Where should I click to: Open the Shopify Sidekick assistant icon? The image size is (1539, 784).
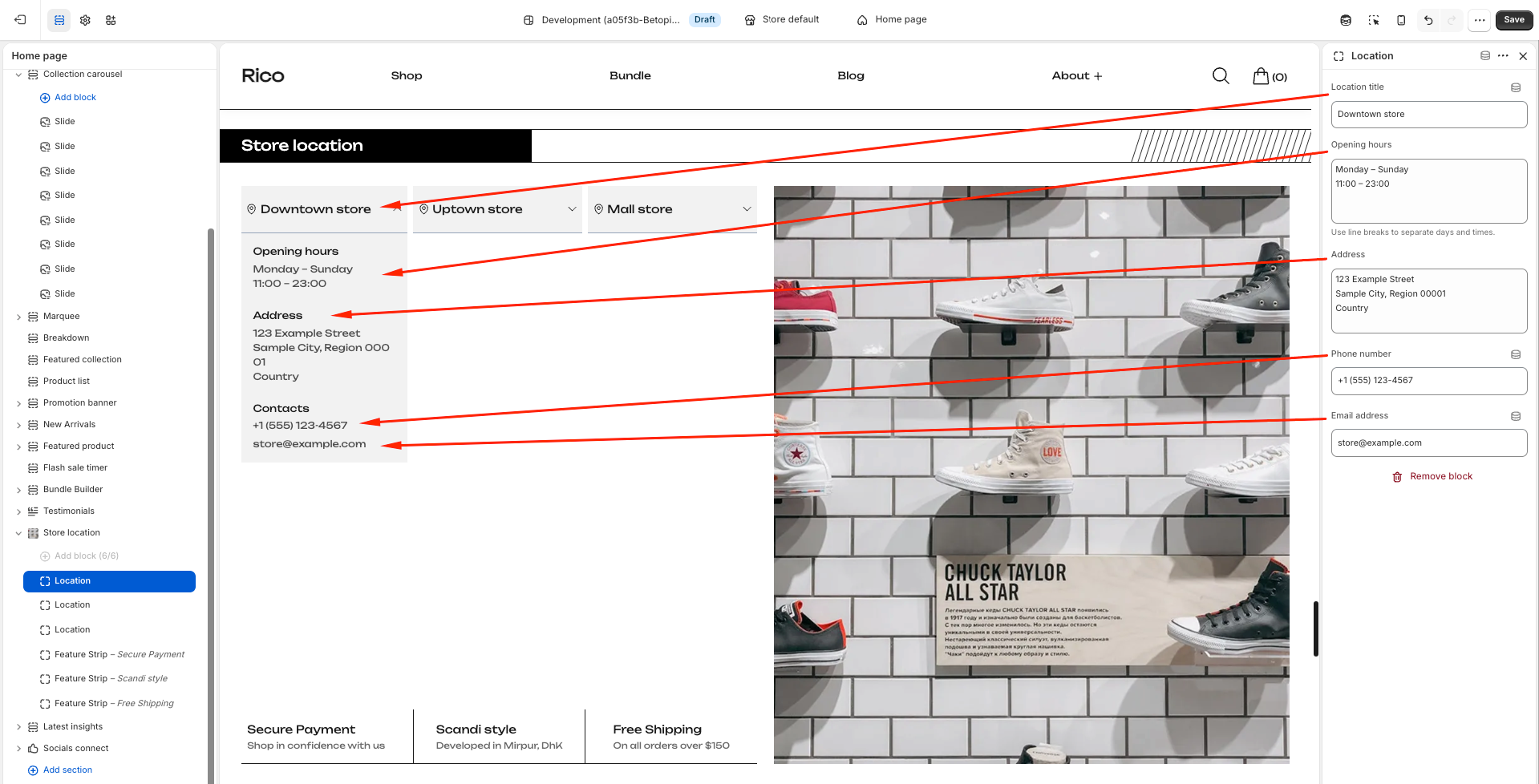1346,20
